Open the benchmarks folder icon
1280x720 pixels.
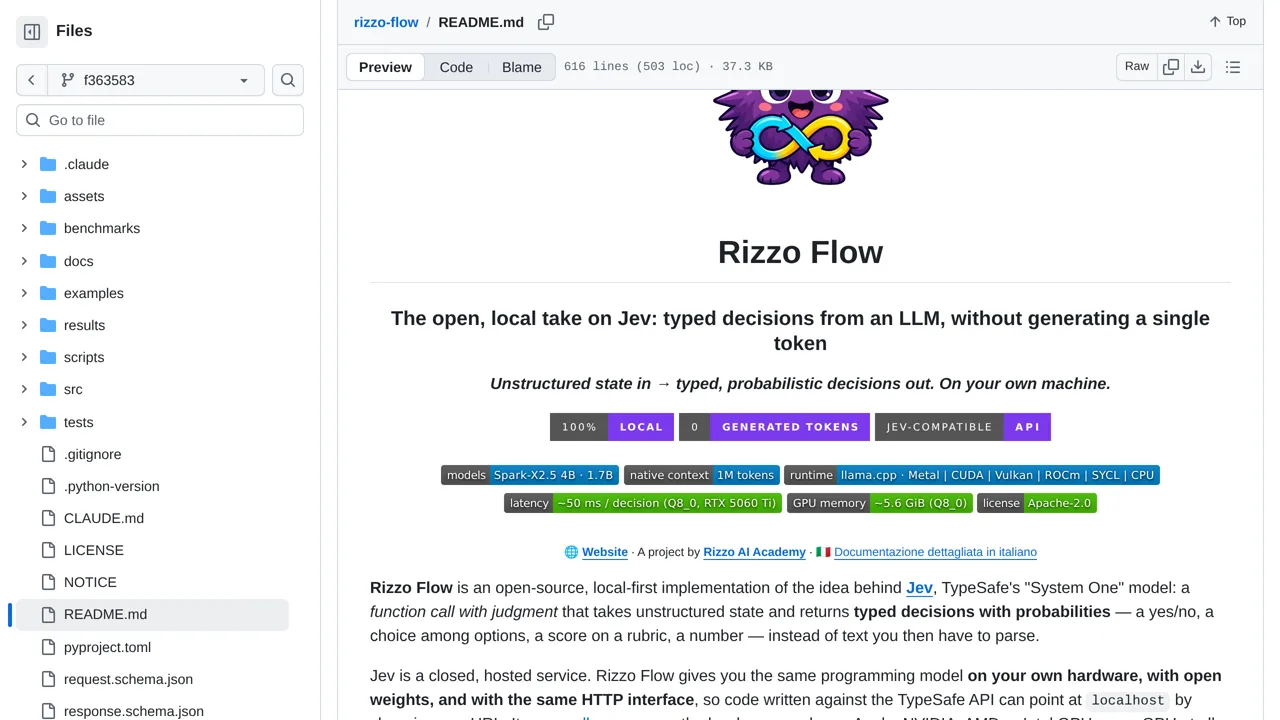pyautogui.click(x=48, y=228)
